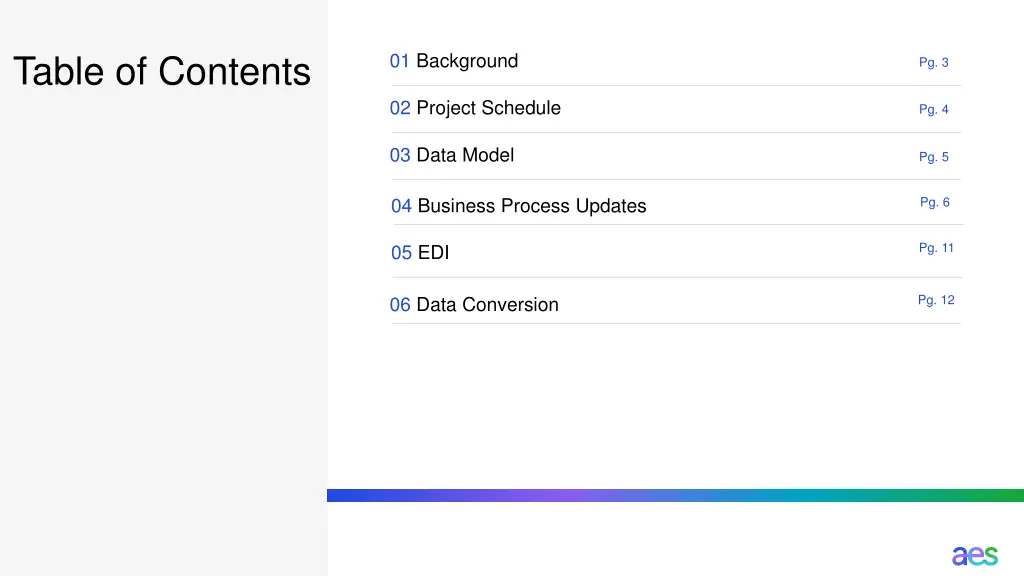This screenshot has height=576, width=1024.
Task: Click the 03 section number
Action: pos(400,155)
